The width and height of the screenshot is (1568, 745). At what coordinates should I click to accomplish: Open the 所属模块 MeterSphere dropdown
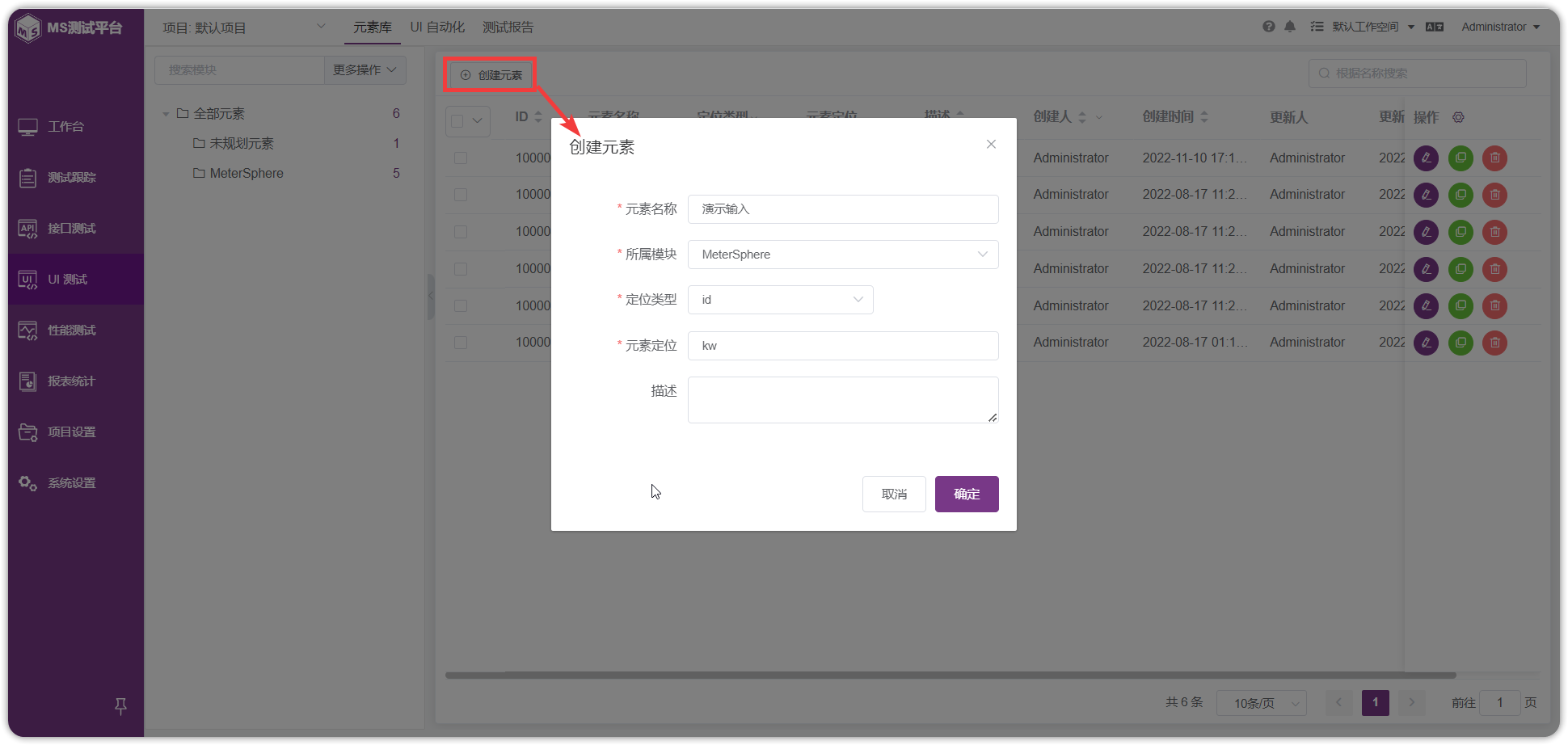(843, 255)
